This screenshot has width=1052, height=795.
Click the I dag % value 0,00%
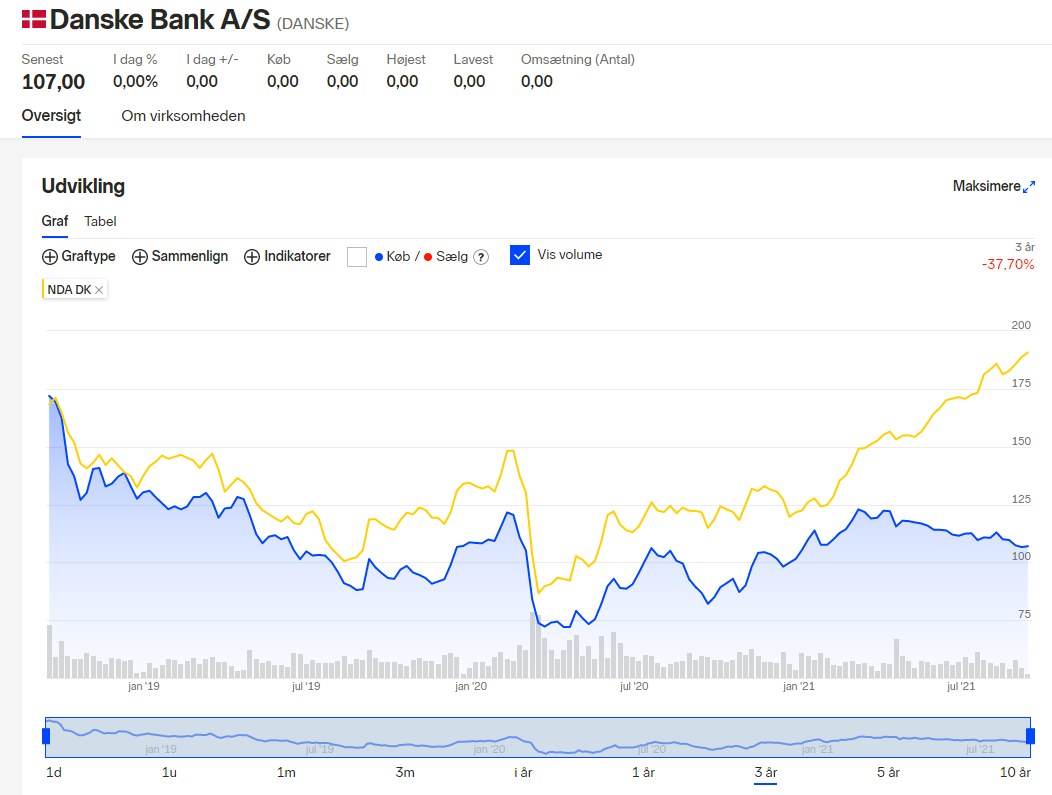[x=136, y=82]
